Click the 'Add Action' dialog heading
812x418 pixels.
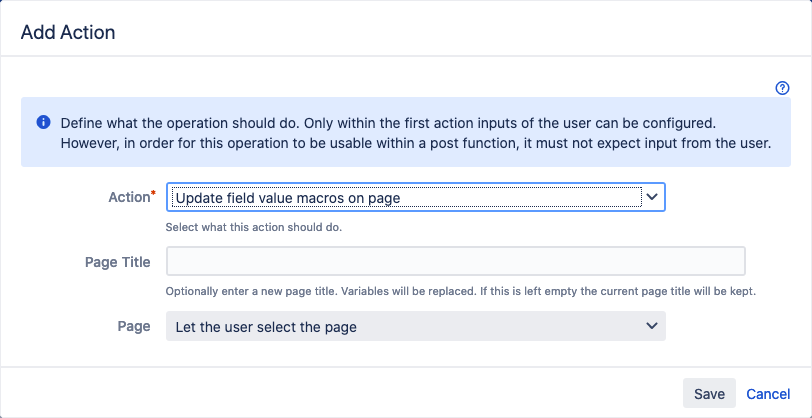(68, 33)
